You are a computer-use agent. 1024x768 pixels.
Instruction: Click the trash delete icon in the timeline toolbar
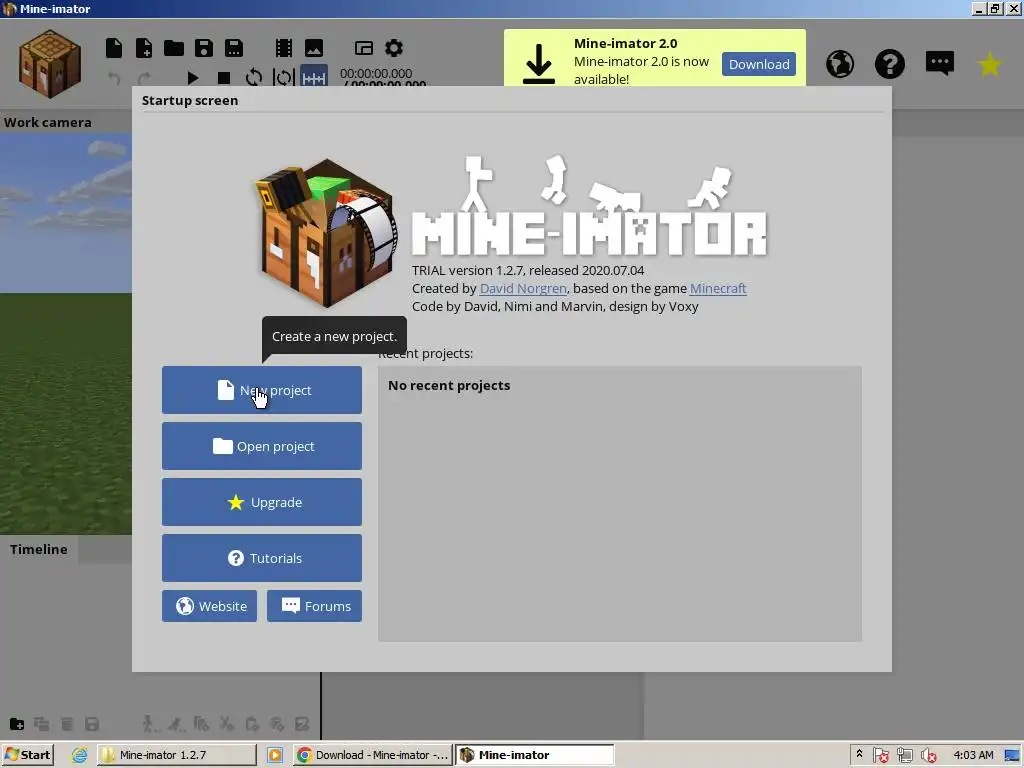point(67,724)
